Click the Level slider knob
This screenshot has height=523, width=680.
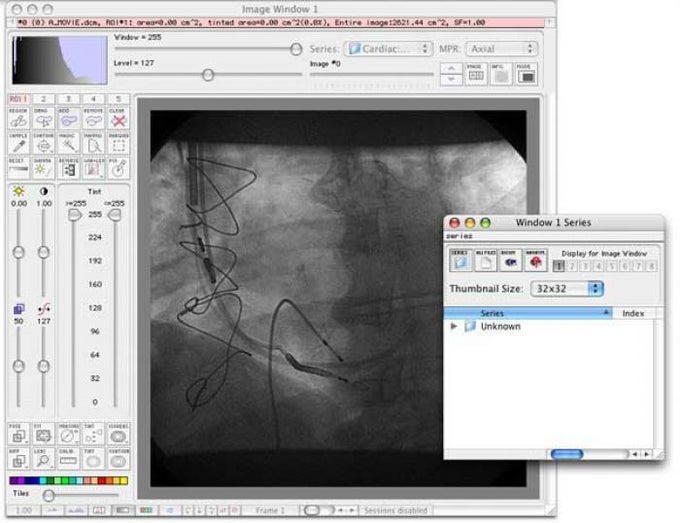208,75
